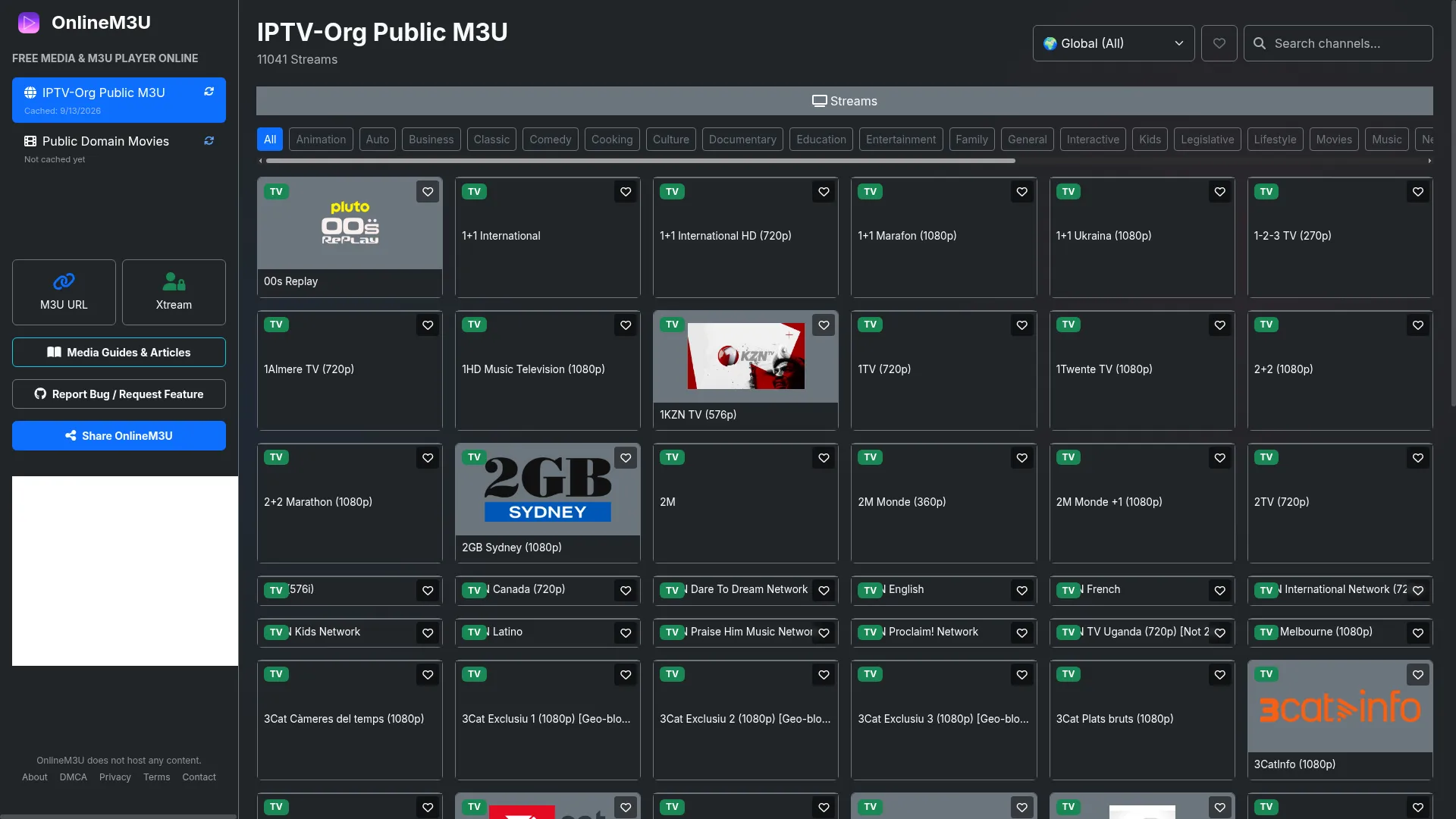Click the book icon in Media Guides
Viewport: 1456px width, 819px height.
[x=54, y=352]
